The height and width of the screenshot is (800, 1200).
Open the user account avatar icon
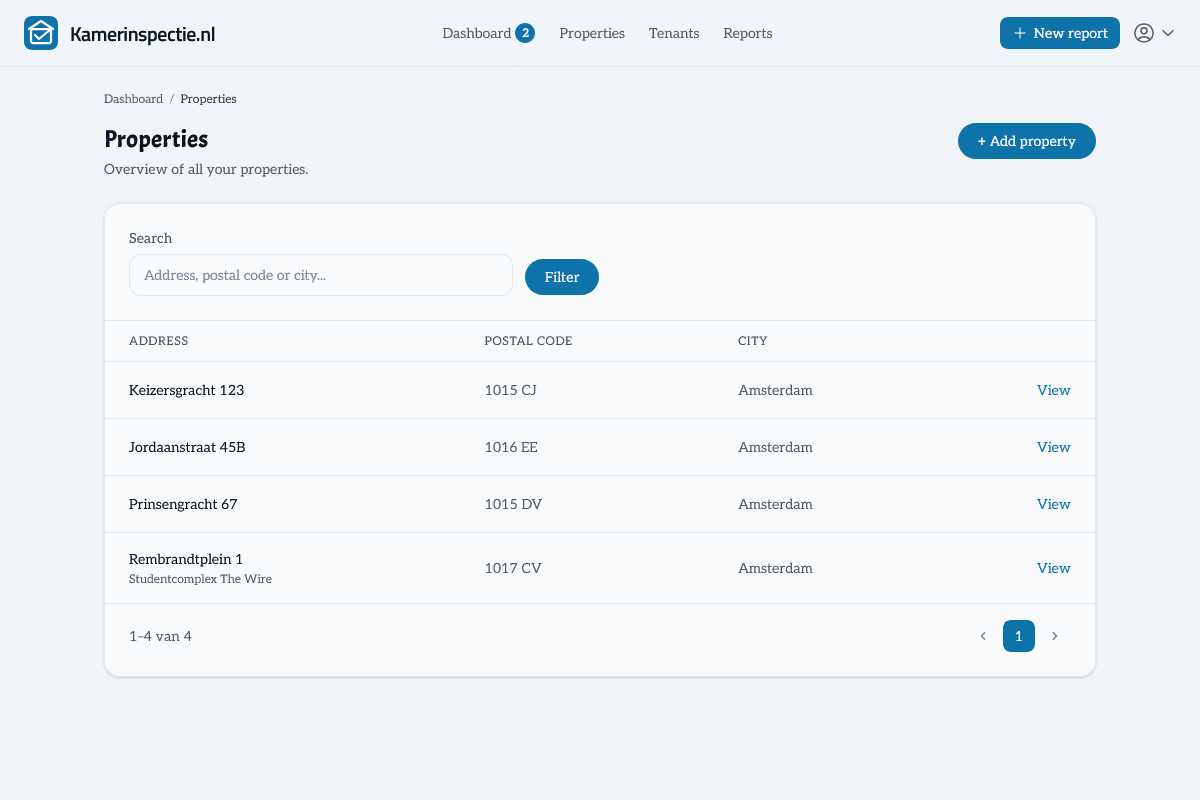tap(1144, 33)
